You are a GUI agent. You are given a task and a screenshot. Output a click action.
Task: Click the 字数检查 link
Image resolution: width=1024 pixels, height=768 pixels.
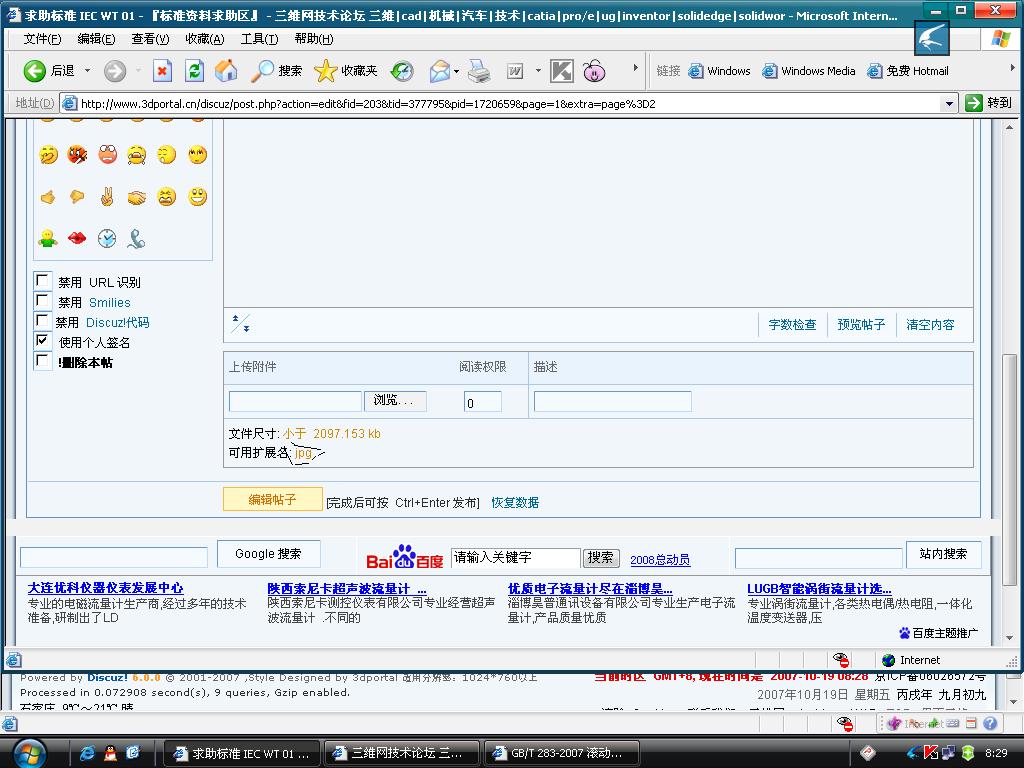tap(792, 325)
